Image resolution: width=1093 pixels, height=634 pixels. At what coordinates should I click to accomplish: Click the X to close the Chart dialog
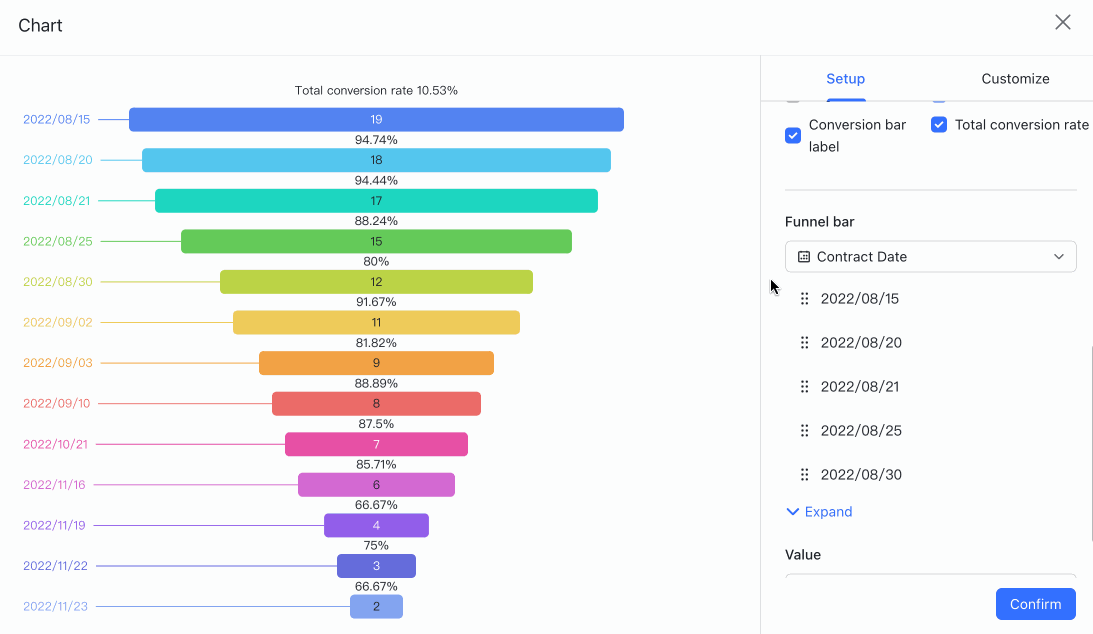coord(1063,21)
